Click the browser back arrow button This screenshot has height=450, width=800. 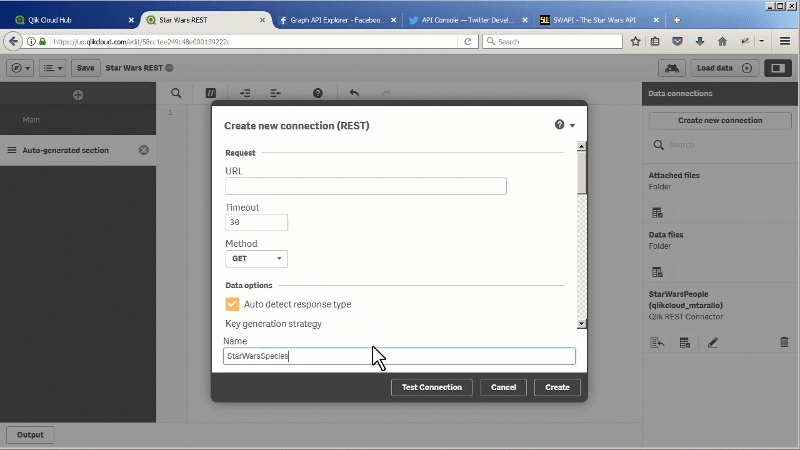13,41
